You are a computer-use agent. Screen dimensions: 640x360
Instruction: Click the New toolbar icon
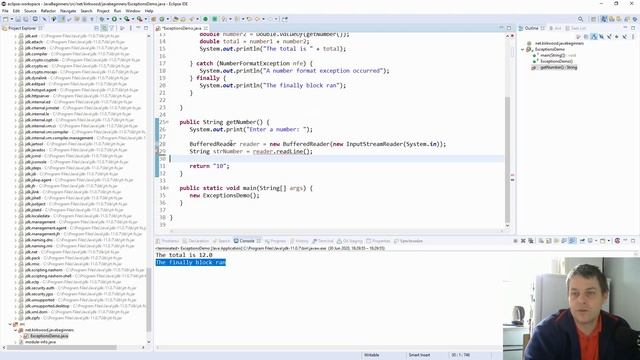pyautogui.click(x=6, y=19)
